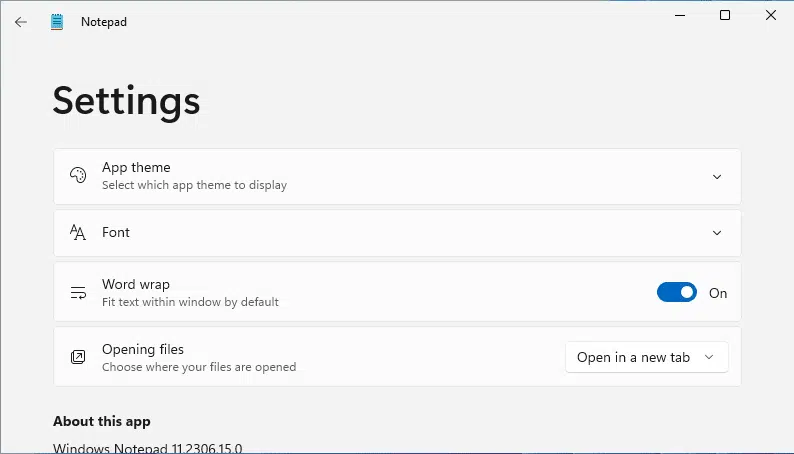Click the Notepad app icon in title bar
This screenshot has width=794, height=454.
point(57,22)
